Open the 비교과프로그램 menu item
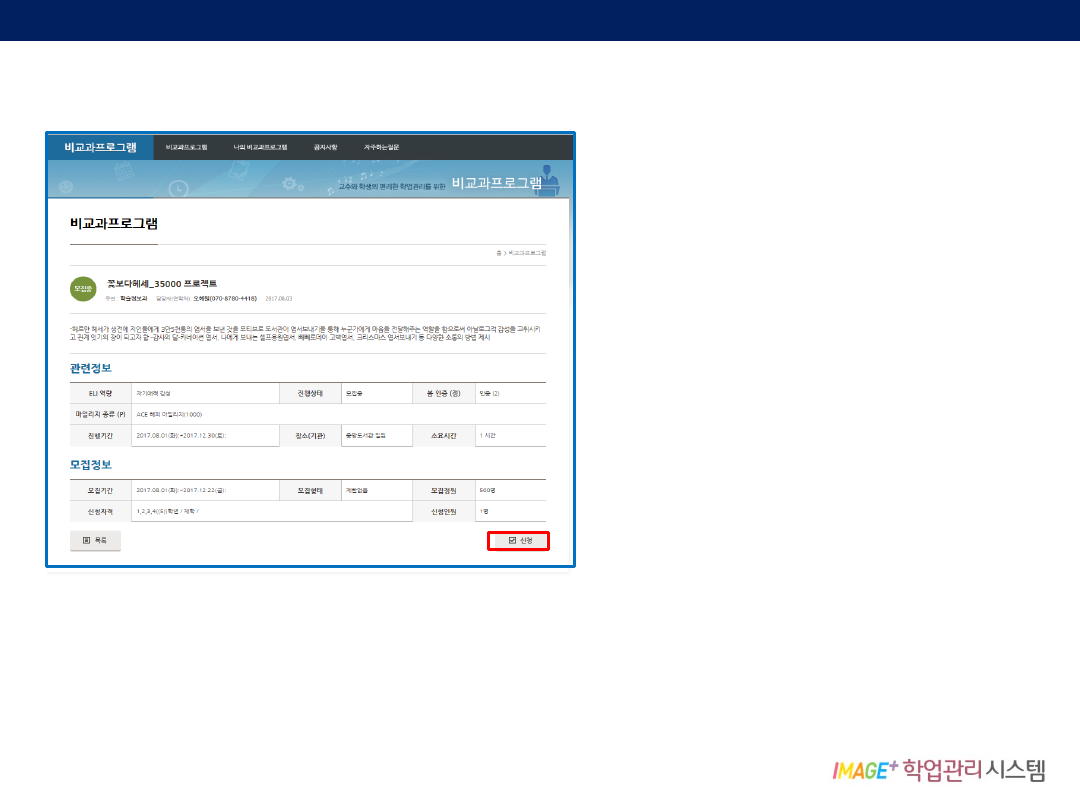This screenshot has height=810, width=1080. tap(186, 147)
